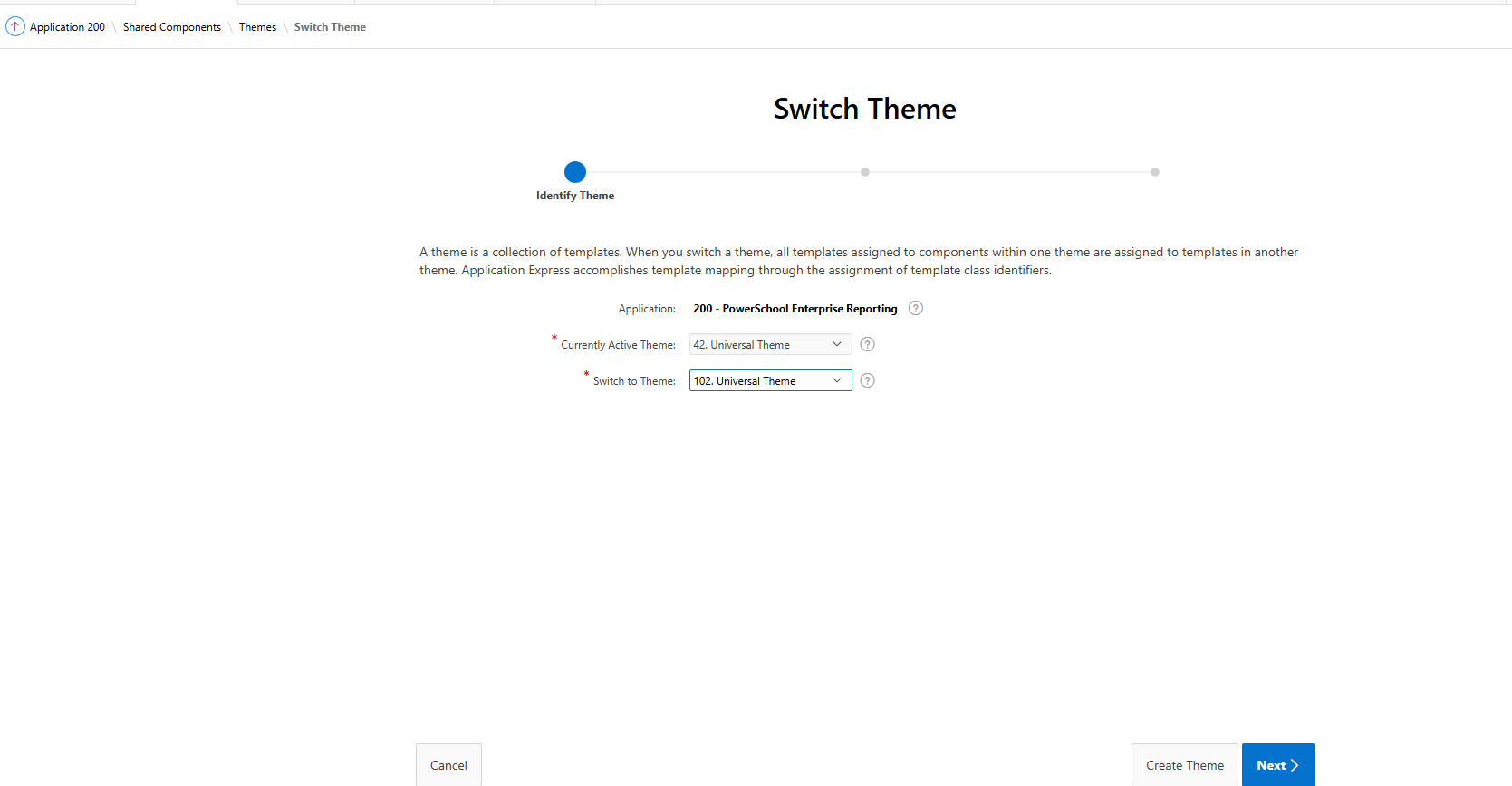Open the Switch to Theme dropdown

770,381
